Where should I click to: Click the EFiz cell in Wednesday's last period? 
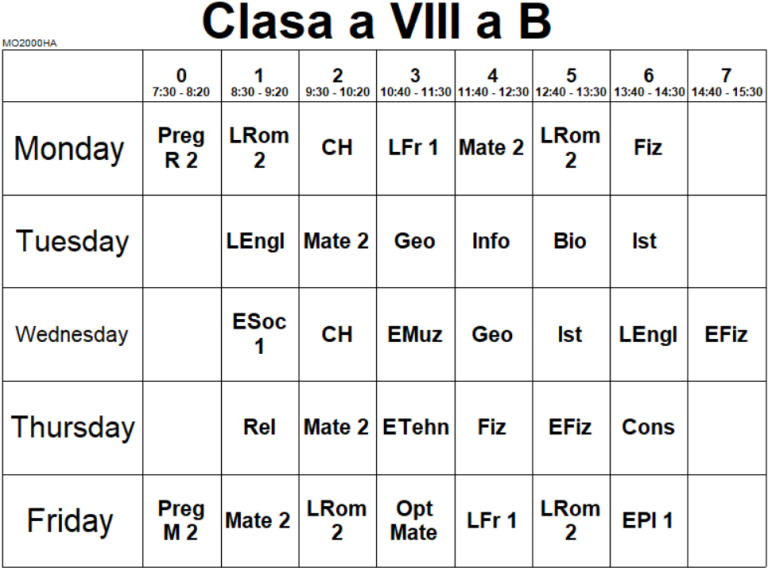click(726, 334)
